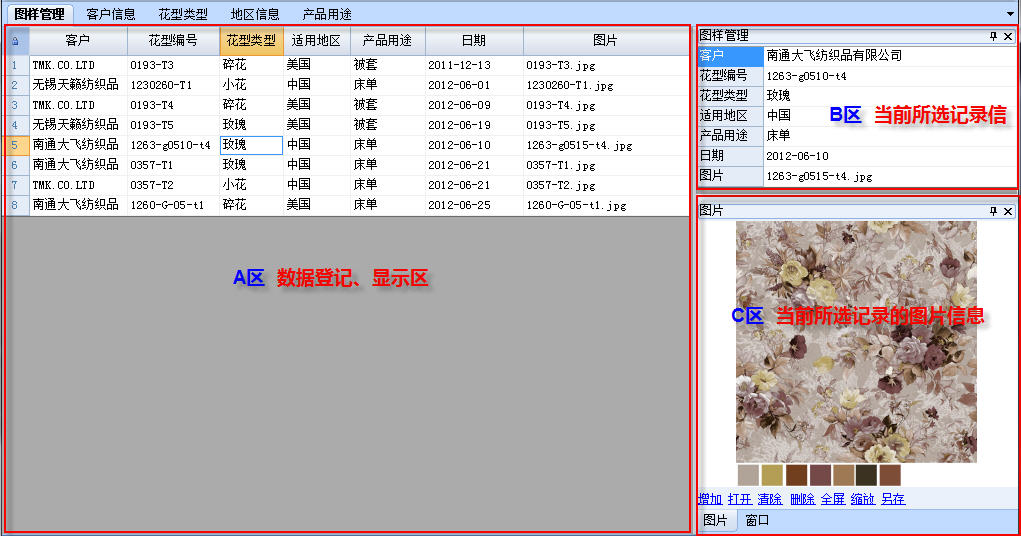Switch to the 图样管理 tab
Image resolution: width=1021 pixels, height=536 pixels.
(x=39, y=14)
